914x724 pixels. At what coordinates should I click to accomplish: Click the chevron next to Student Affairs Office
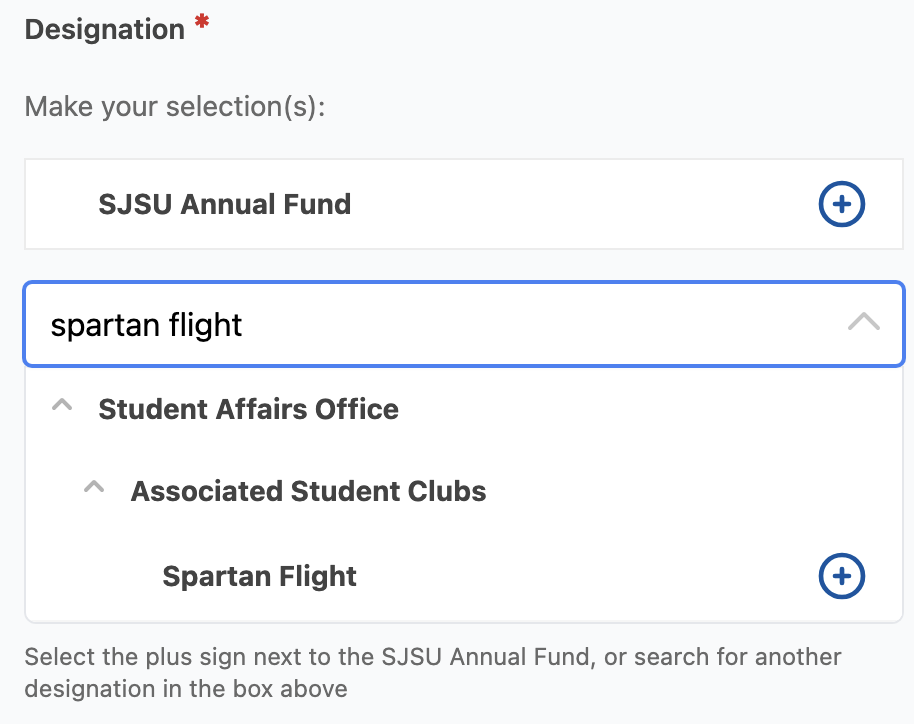62,404
